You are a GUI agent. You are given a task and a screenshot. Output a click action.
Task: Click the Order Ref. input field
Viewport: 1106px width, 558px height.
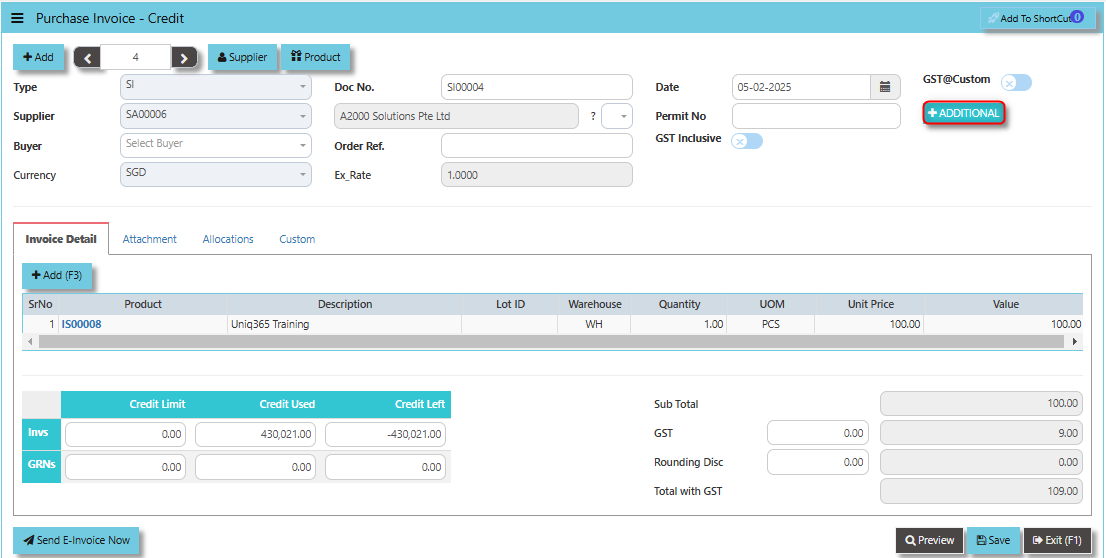click(537, 145)
